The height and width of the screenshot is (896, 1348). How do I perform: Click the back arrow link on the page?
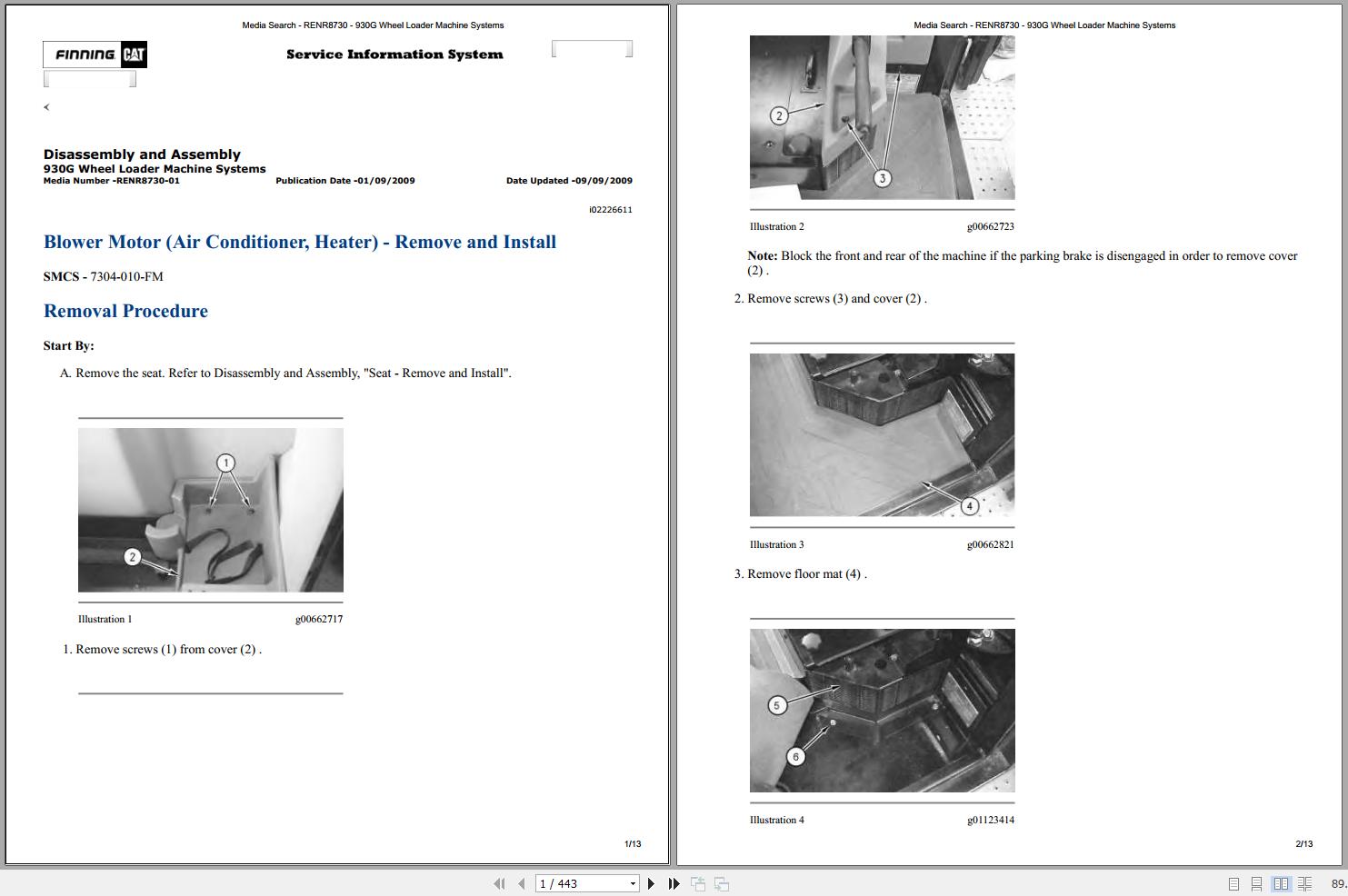click(x=45, y=106)
